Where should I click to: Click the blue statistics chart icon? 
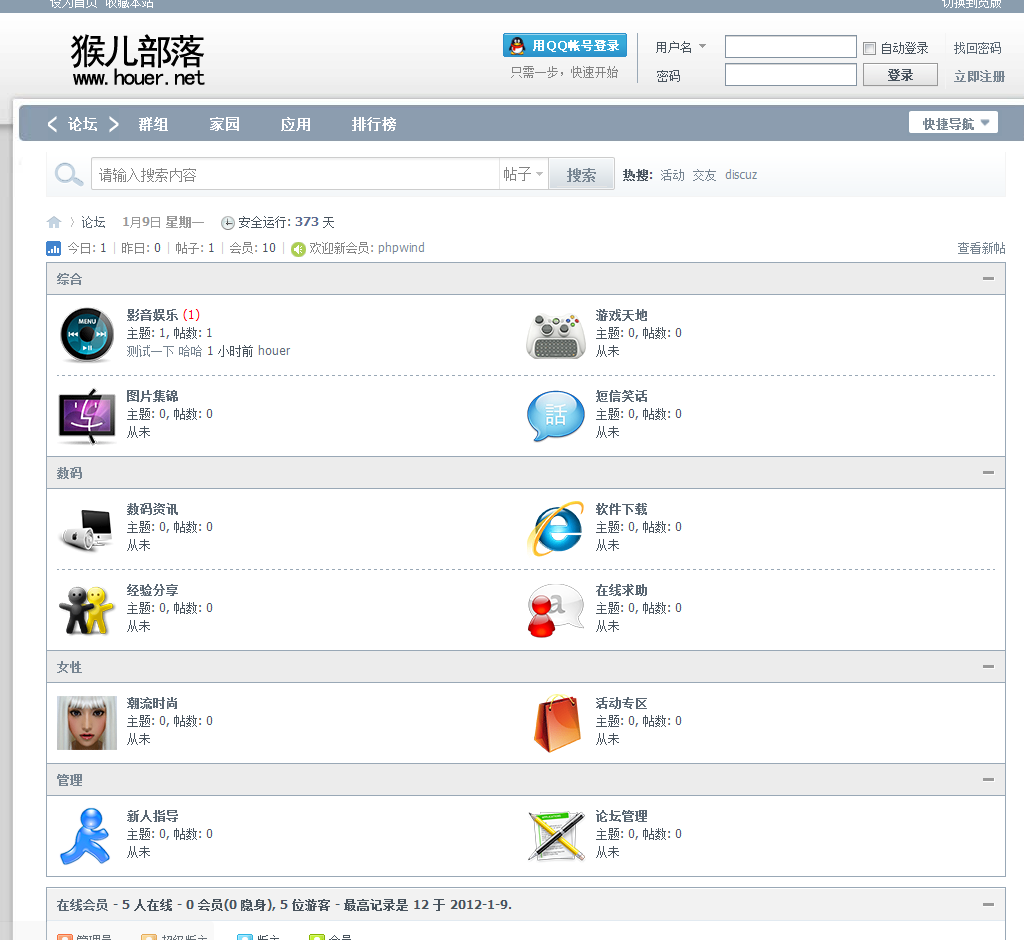click(54, 248)
